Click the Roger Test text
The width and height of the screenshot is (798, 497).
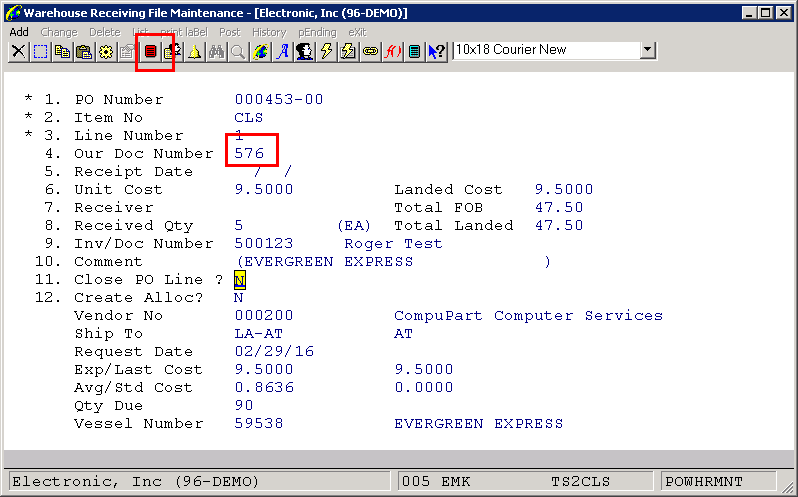pos(393,244)
